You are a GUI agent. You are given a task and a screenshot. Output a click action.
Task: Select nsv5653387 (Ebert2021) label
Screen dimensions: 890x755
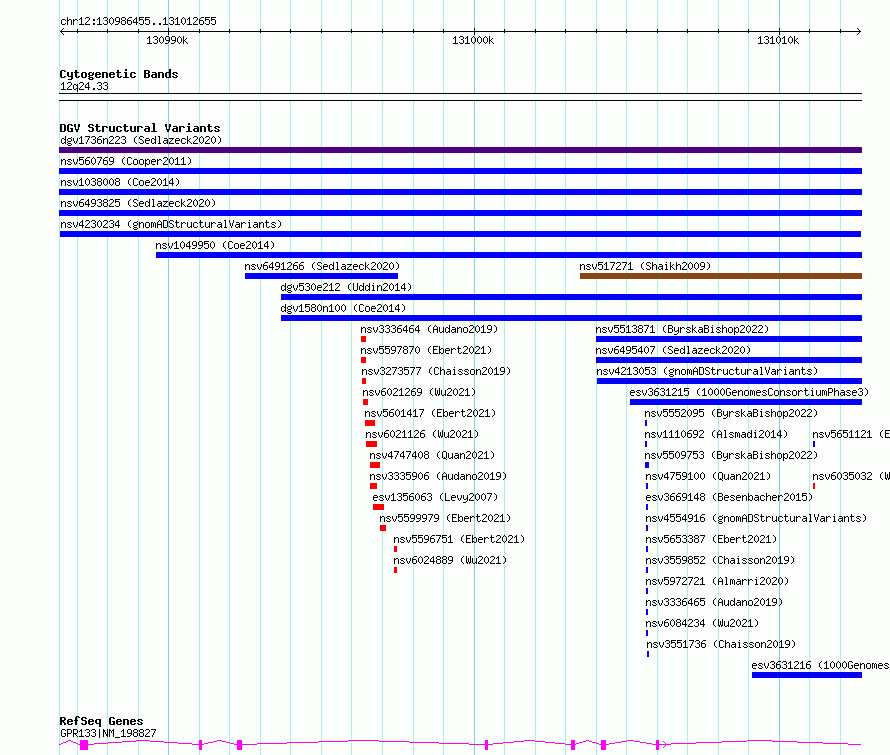[x=711, y=539]
